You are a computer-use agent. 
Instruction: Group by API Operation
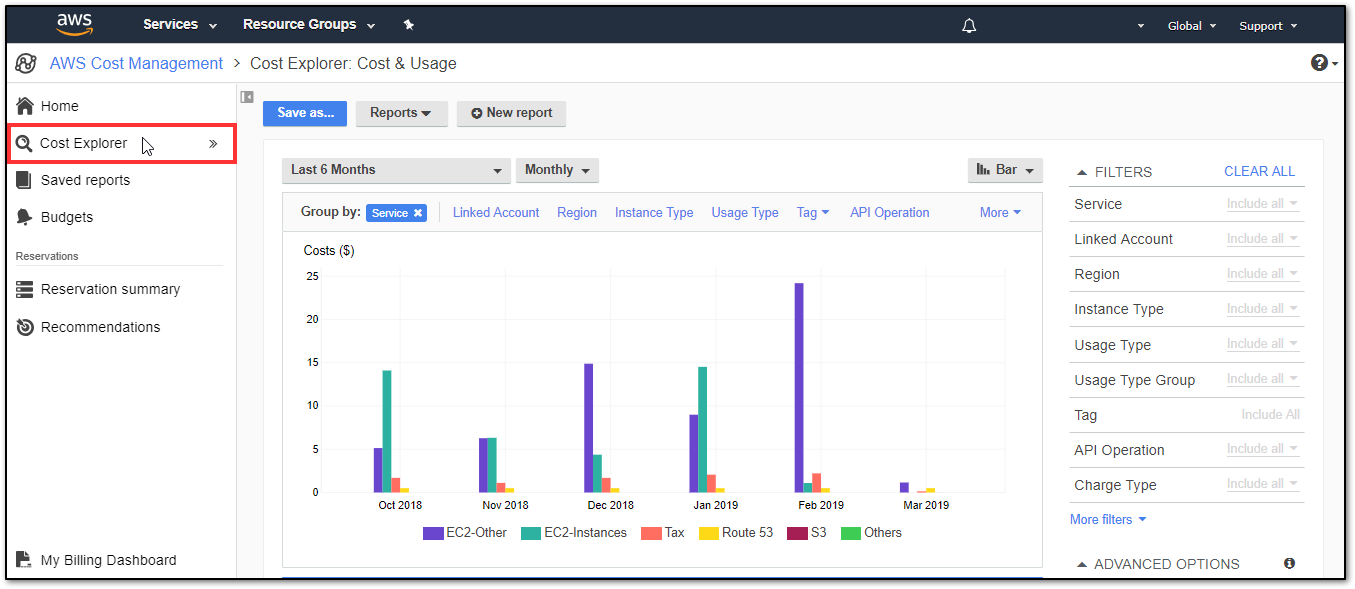890,213
